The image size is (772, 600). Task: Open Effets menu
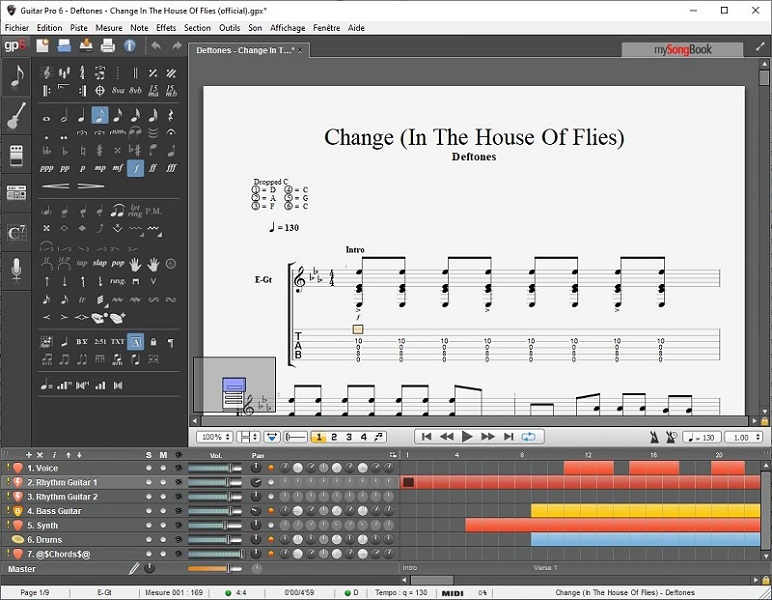click(x=166, y=28)
